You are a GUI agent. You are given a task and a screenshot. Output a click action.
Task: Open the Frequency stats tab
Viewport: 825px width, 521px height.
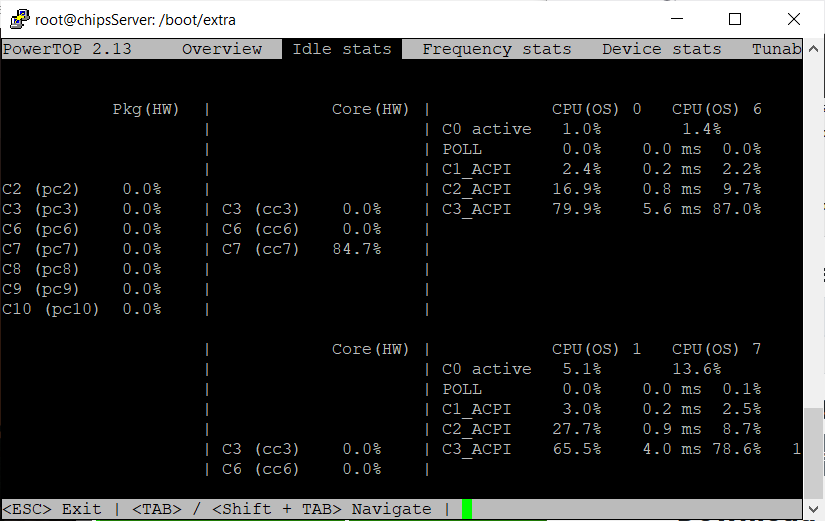click(497, 49)
